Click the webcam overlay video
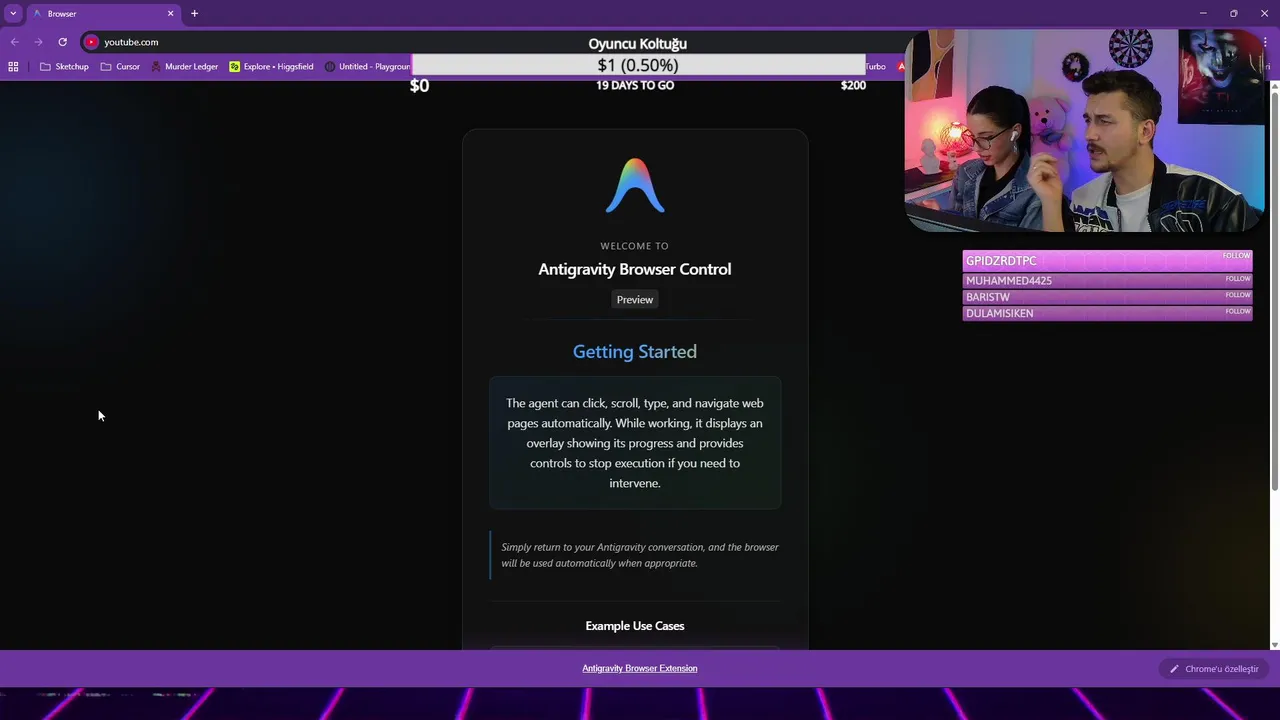The width and height of the screenshot is (1280, 720). coord(1085,130)
